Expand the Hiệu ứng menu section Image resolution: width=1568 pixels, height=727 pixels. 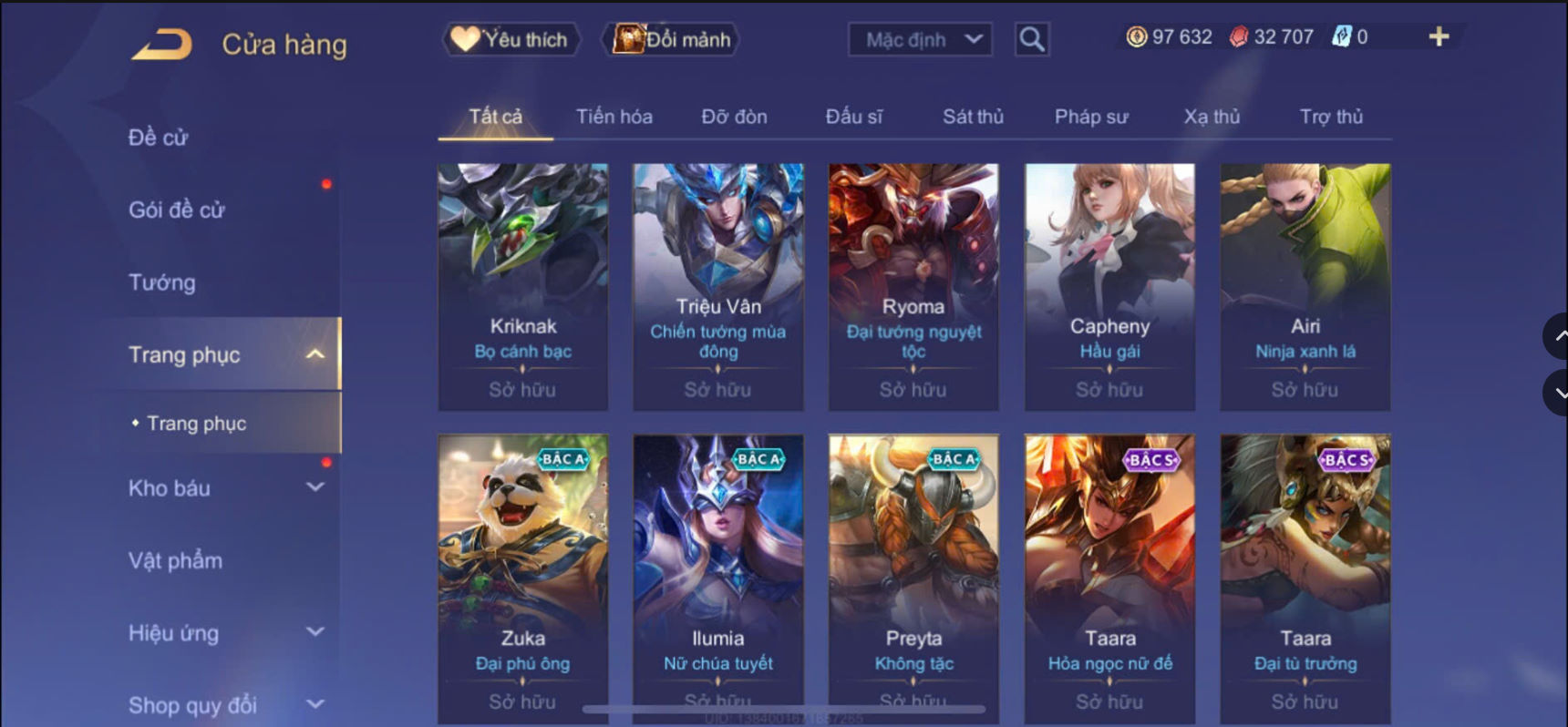click(315, 631)
